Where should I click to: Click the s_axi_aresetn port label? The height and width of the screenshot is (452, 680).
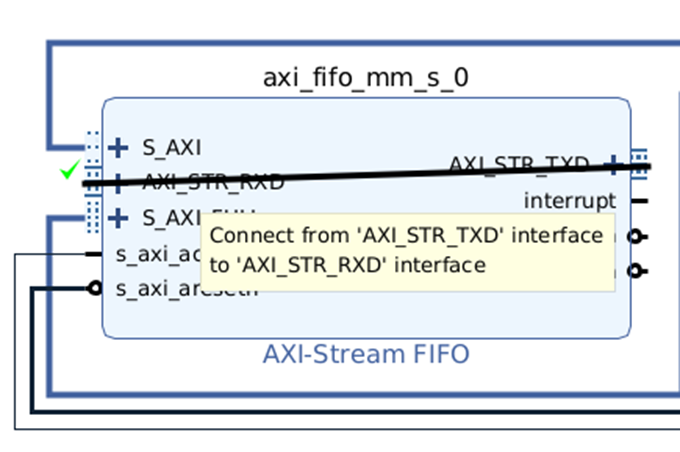187,290
